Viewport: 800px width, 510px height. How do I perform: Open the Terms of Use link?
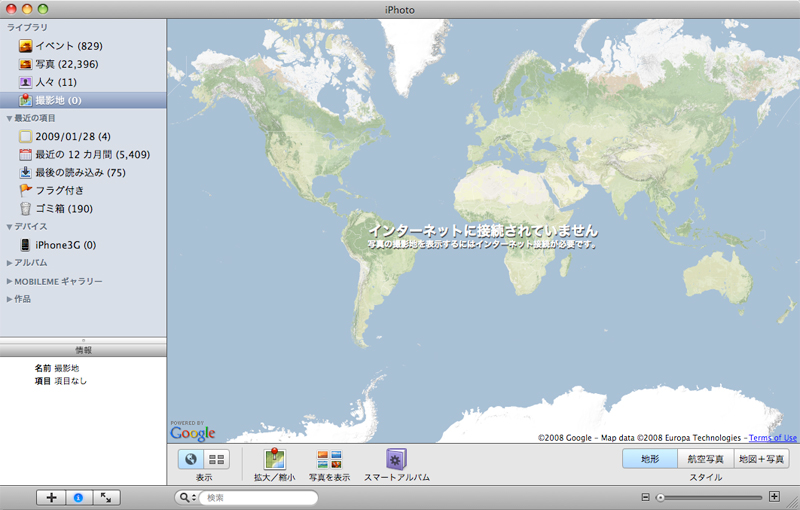pyautogui.click(x=772, y=438)
